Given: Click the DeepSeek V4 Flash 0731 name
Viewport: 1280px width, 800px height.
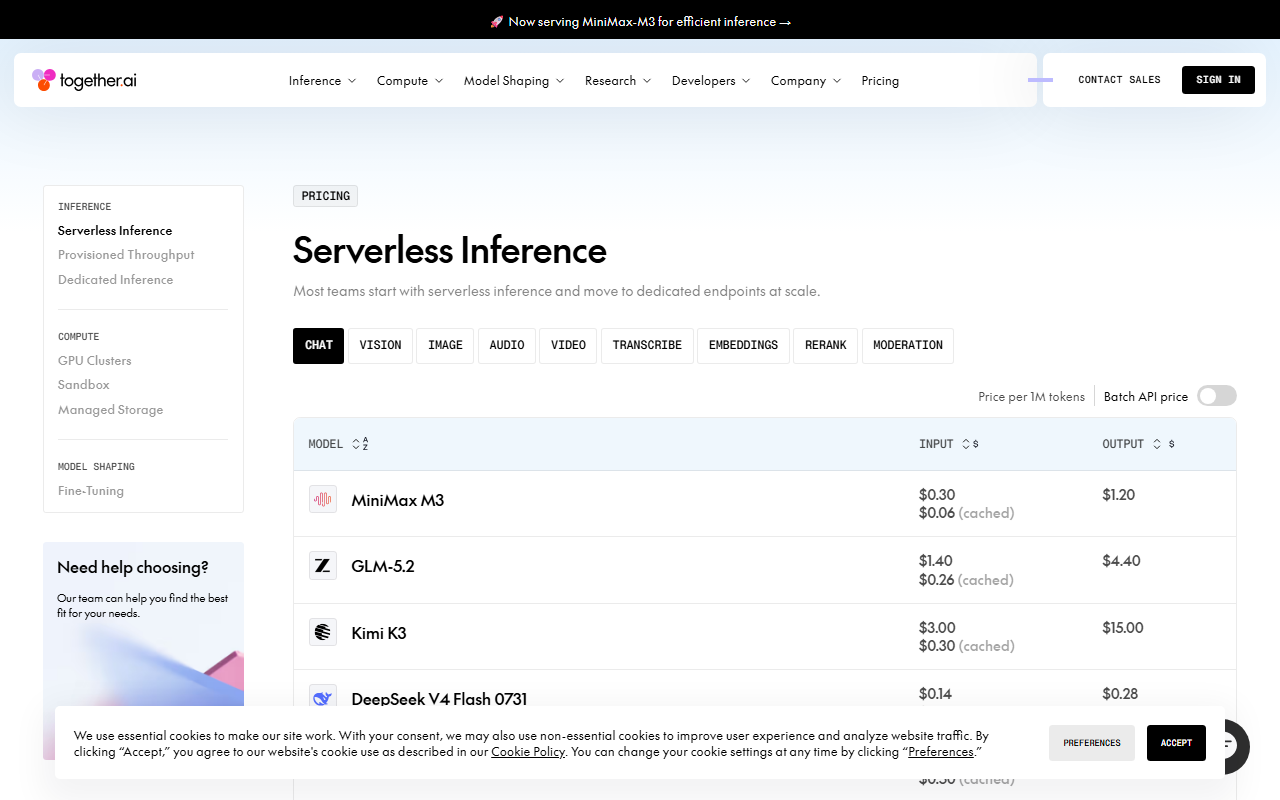Looking at the screenshot, I should point(439,699).
